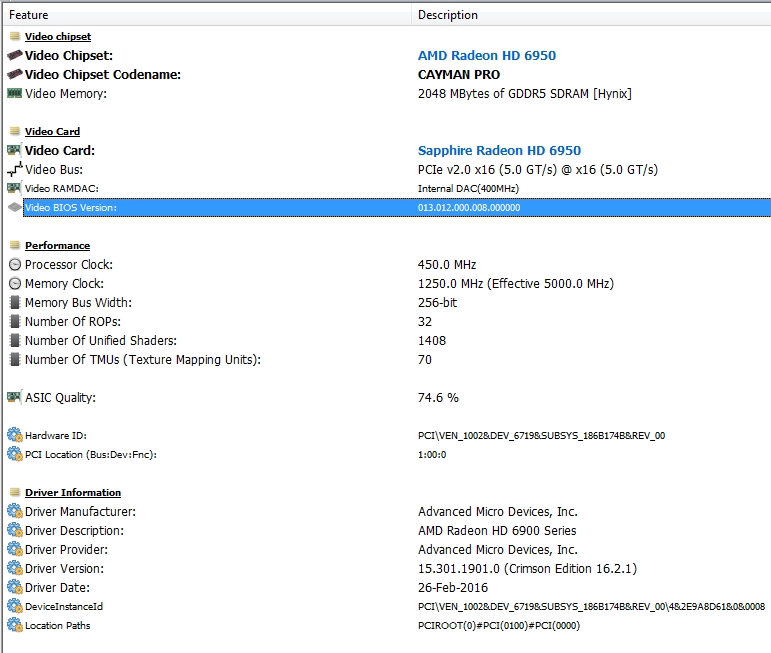Click the Description column header
The image size is (771, 653).
(592, 15)
